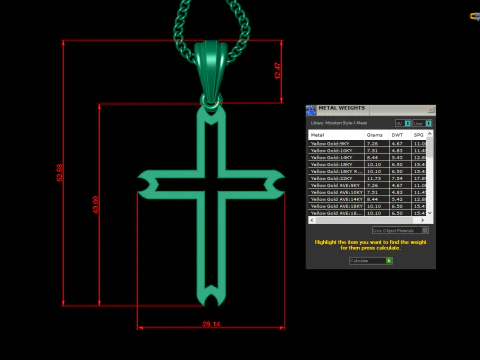480x360 pixels.
Task: Click the Metal Weights panel icon
Action: [311, 110]
